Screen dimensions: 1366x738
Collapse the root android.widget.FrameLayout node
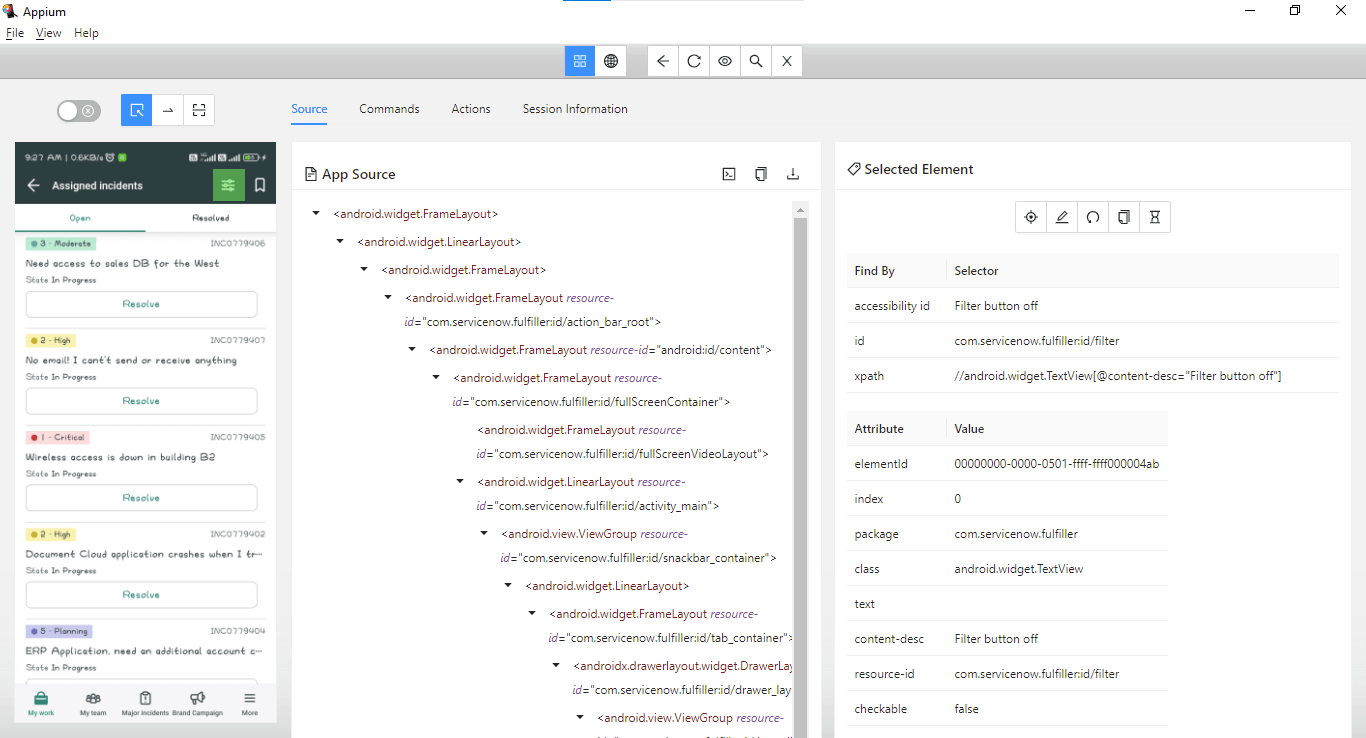pyautogui.click(x=316, y=214)
